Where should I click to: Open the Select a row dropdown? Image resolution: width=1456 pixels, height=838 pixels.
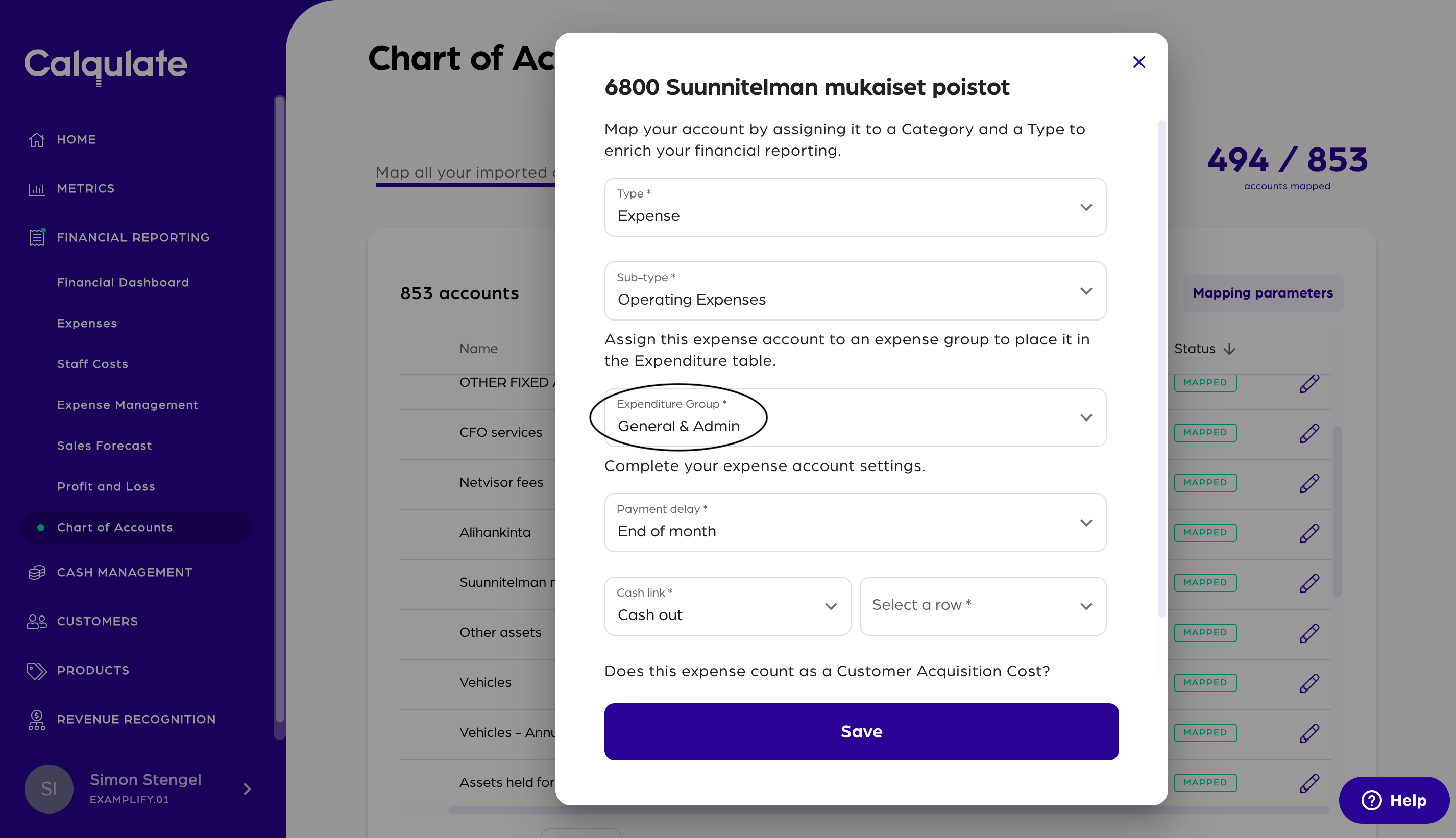pyautogui.click(x=982, y=606)
